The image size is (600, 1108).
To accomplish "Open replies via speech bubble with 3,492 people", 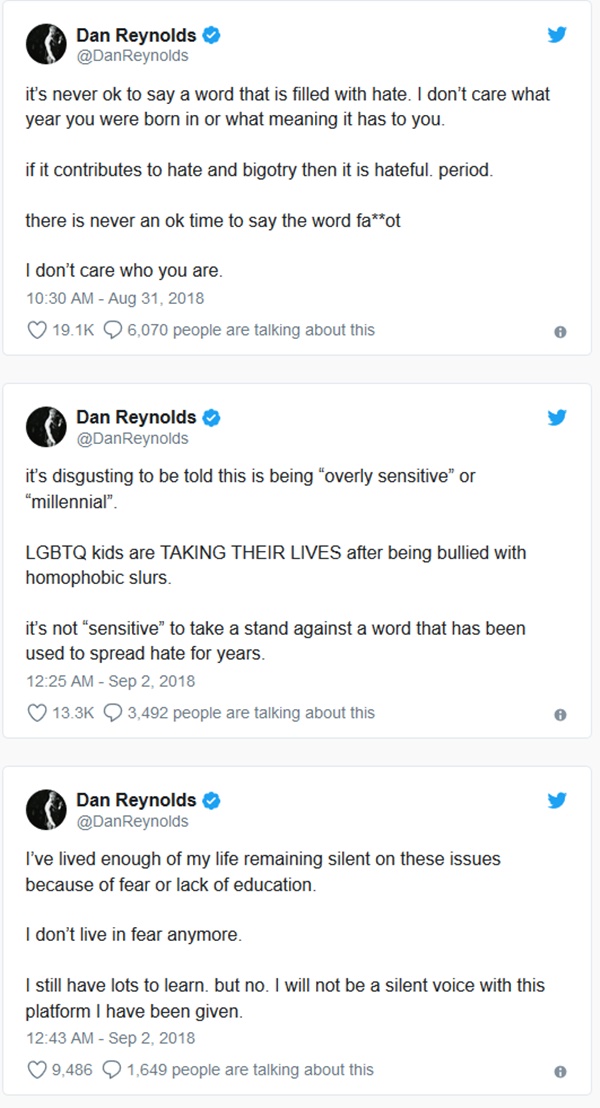I will [113, 713].
